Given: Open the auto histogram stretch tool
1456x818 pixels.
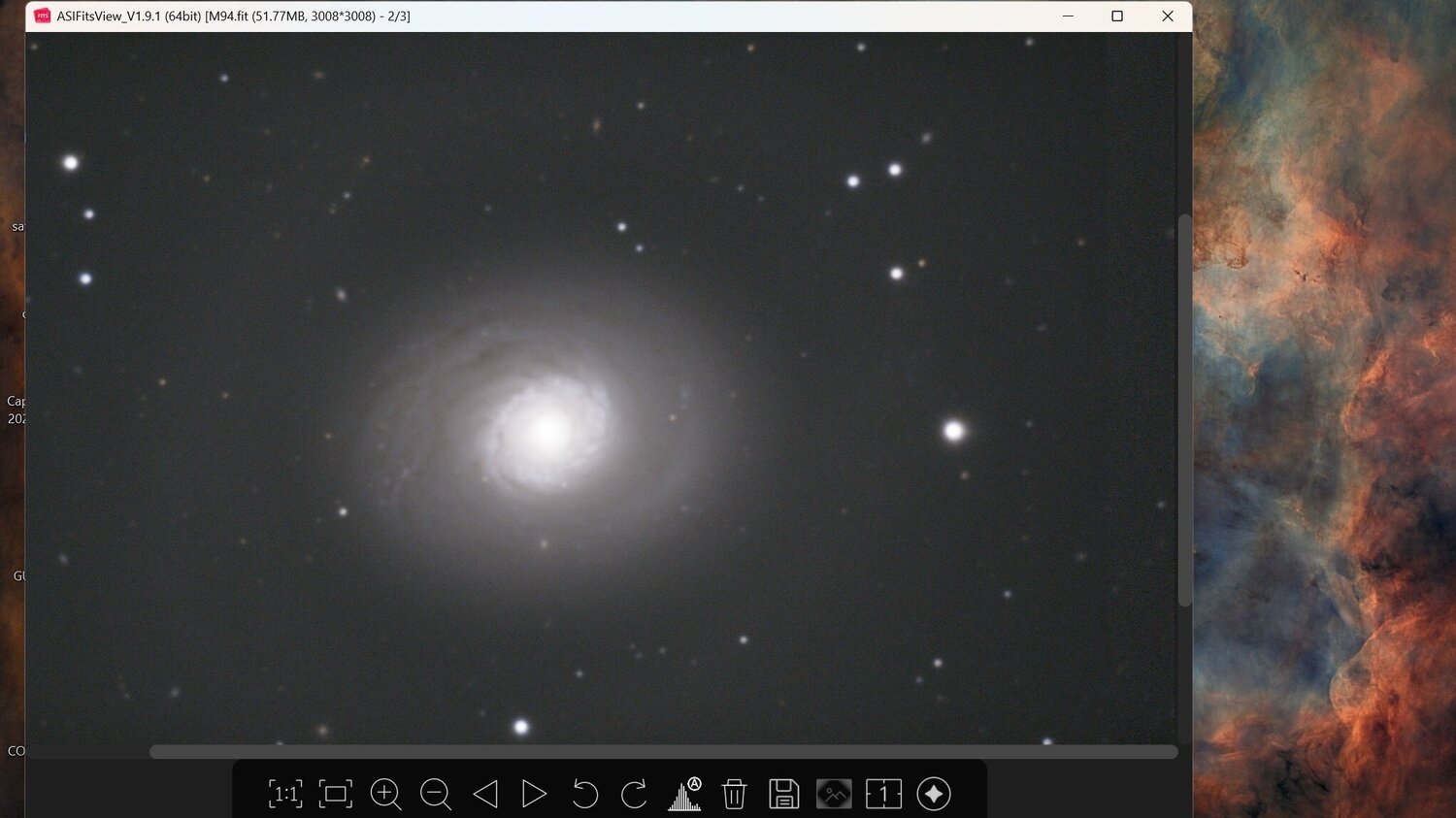Looking at the screenshot, I should 684,794.
